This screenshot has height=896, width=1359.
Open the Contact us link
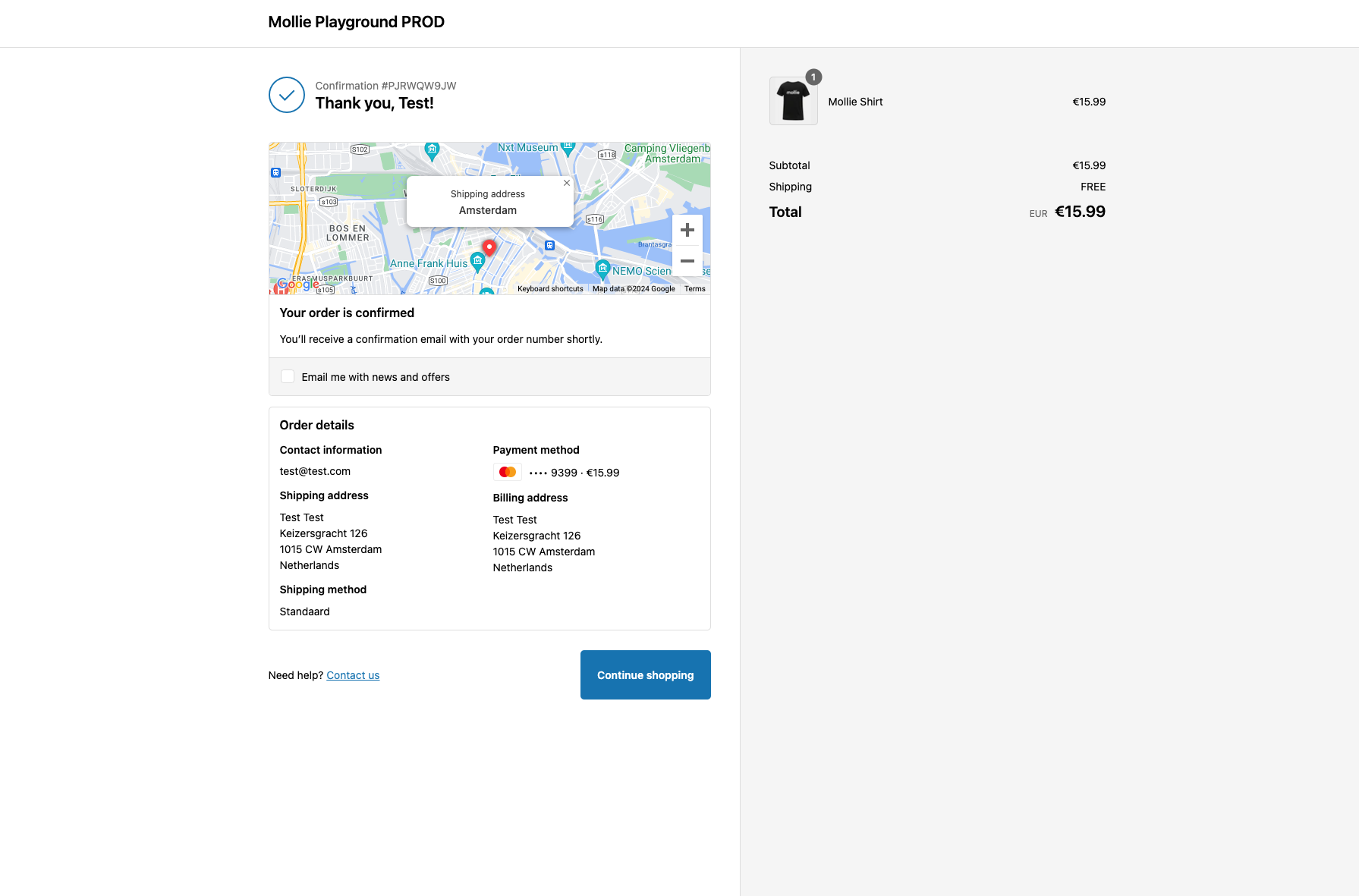coord(353,675)
